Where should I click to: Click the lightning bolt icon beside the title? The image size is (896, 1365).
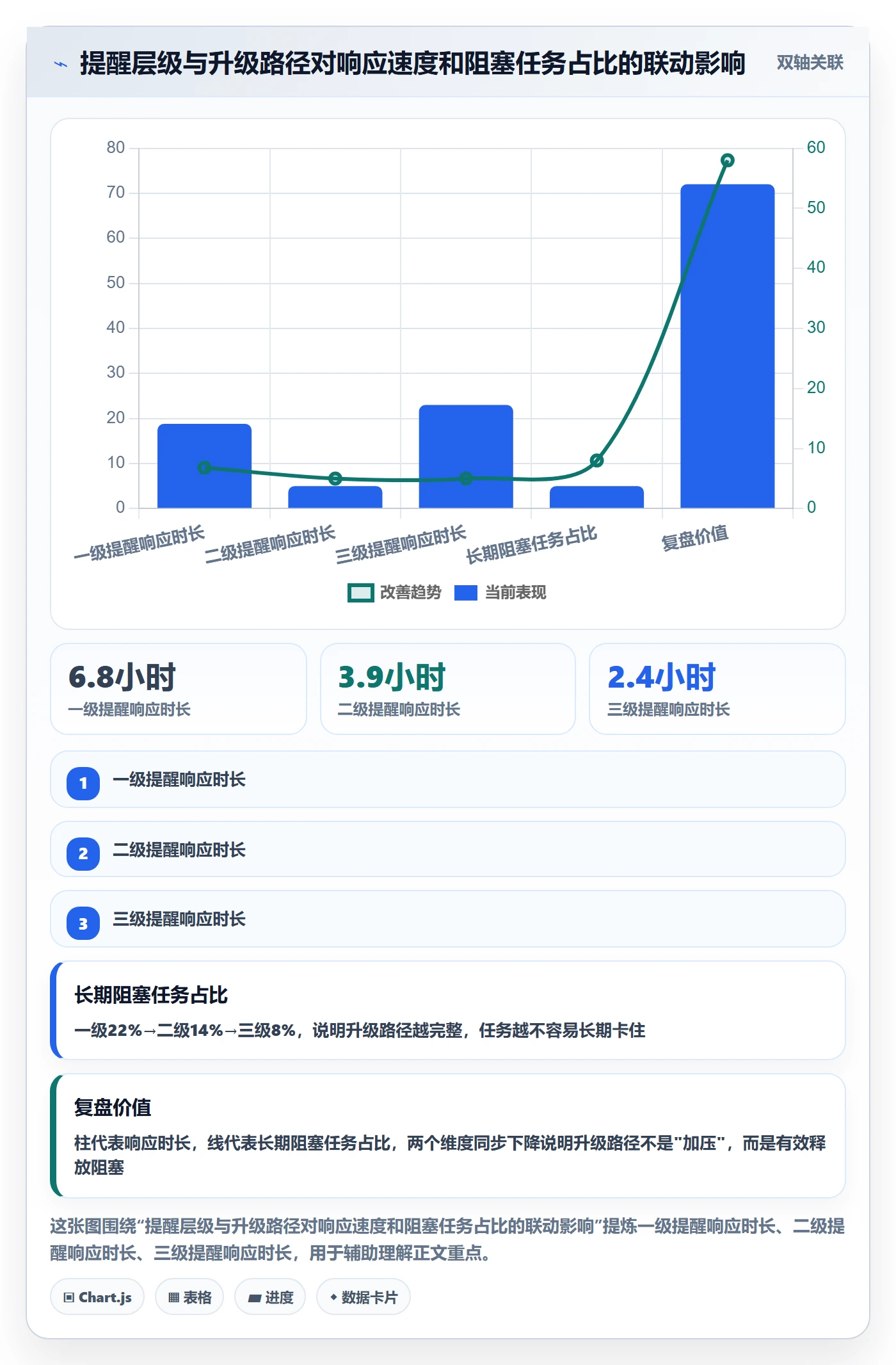coord(60,64)
